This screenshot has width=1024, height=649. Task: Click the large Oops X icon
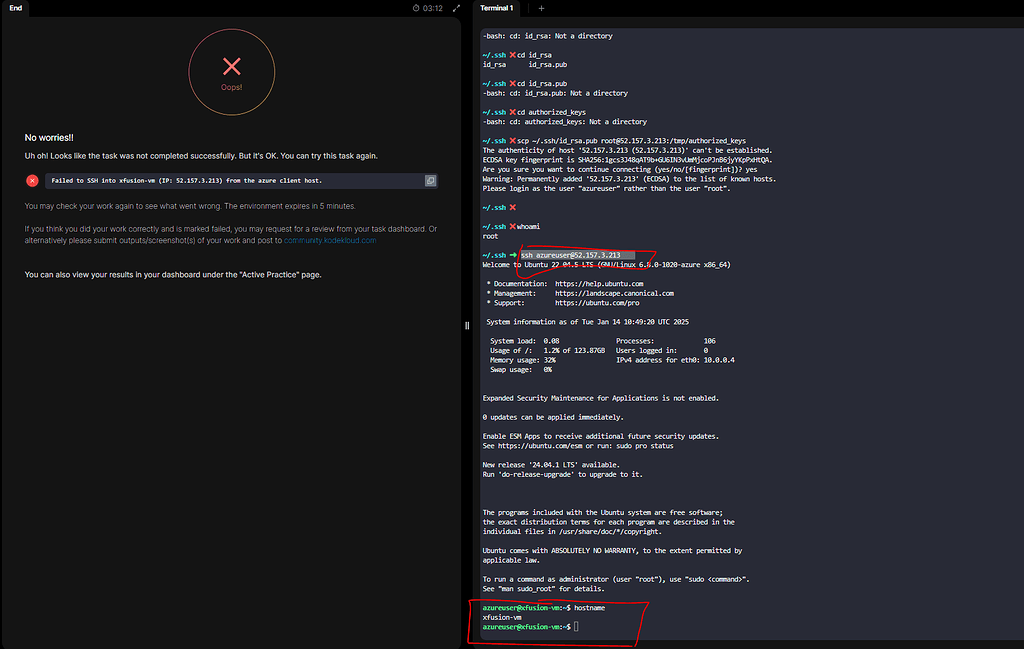(232, 67)
